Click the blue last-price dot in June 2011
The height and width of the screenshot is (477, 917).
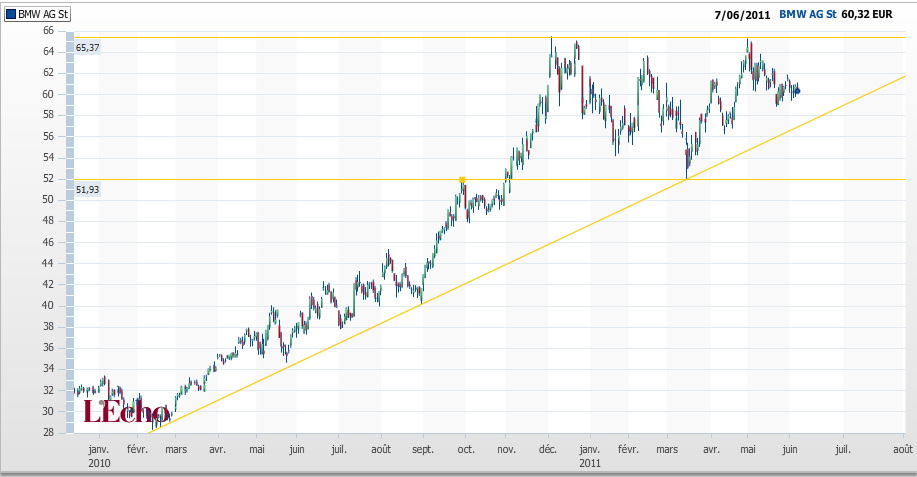point(797,91)
